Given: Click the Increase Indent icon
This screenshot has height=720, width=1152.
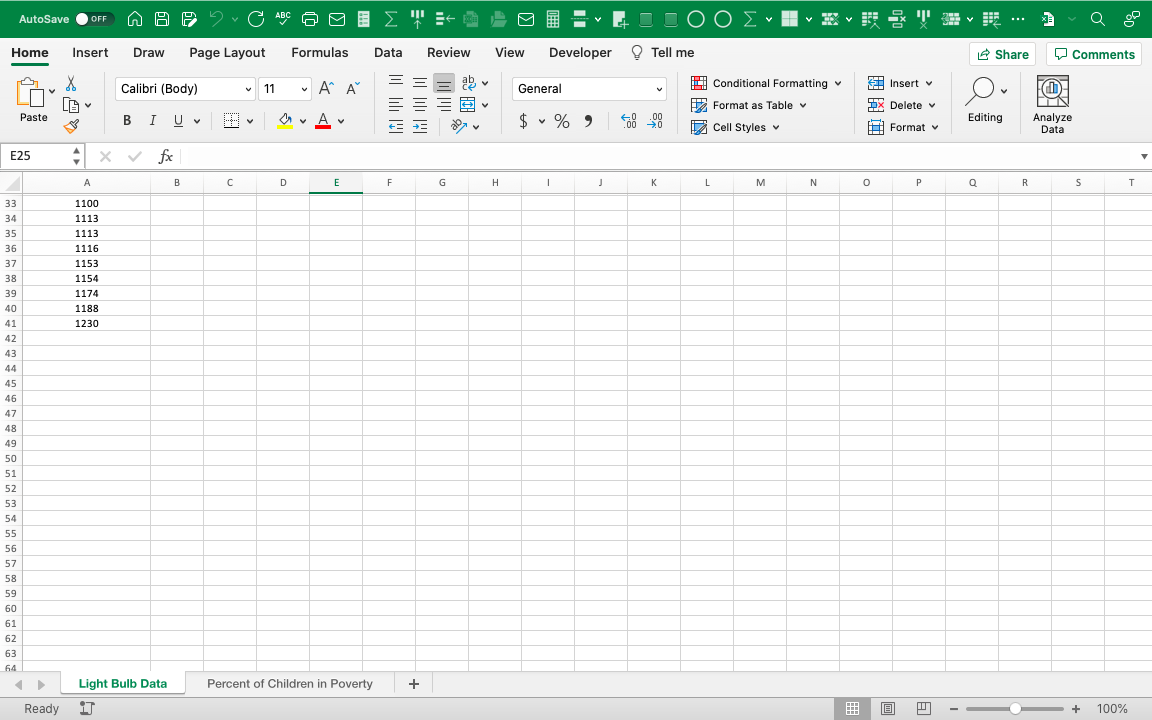Looking at the screenshot, I should (x=420, y=127).
